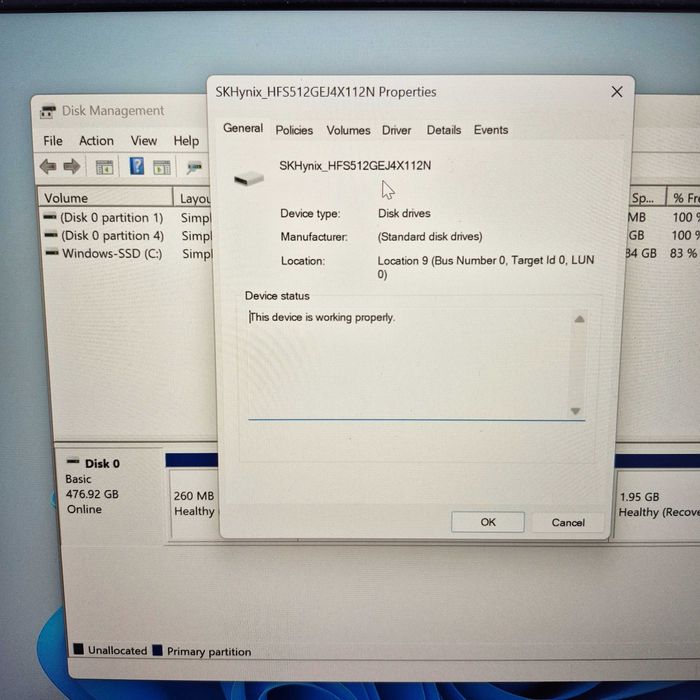Click OK in the Properties dialog
Screen dimensions: 700x700
[488, 522]
